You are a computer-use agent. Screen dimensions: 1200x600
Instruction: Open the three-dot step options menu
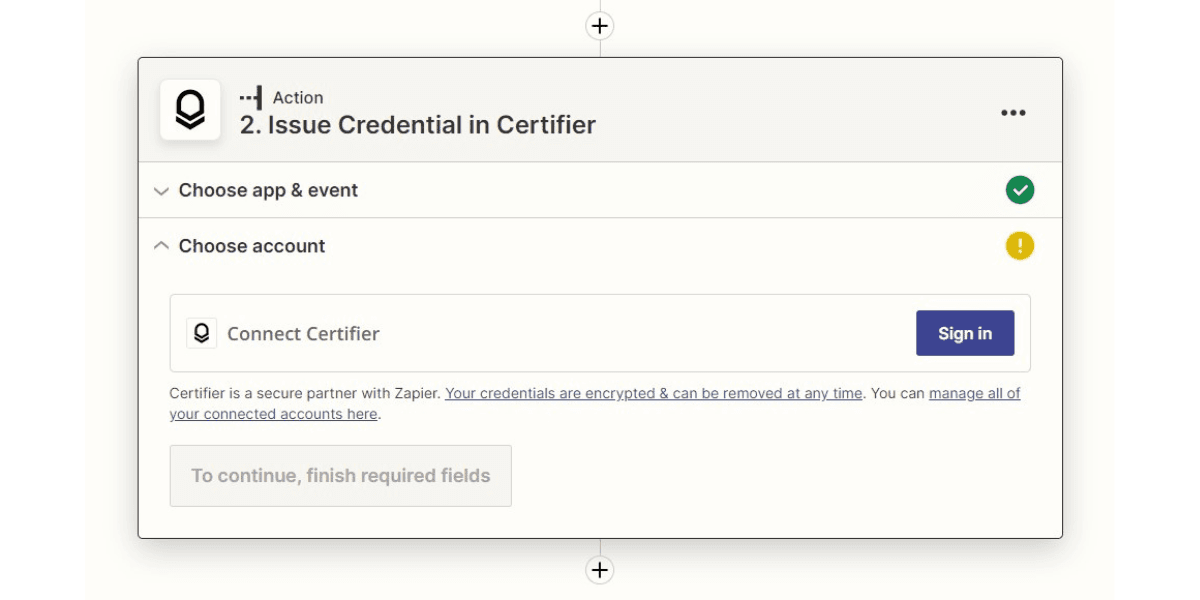coord(1013,113)
